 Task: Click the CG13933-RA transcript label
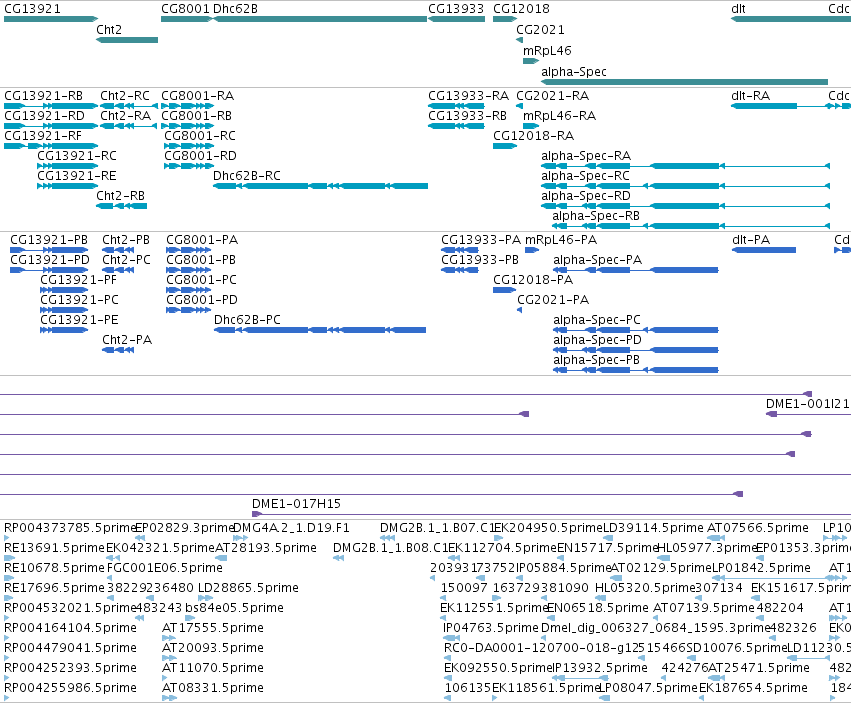468,96
